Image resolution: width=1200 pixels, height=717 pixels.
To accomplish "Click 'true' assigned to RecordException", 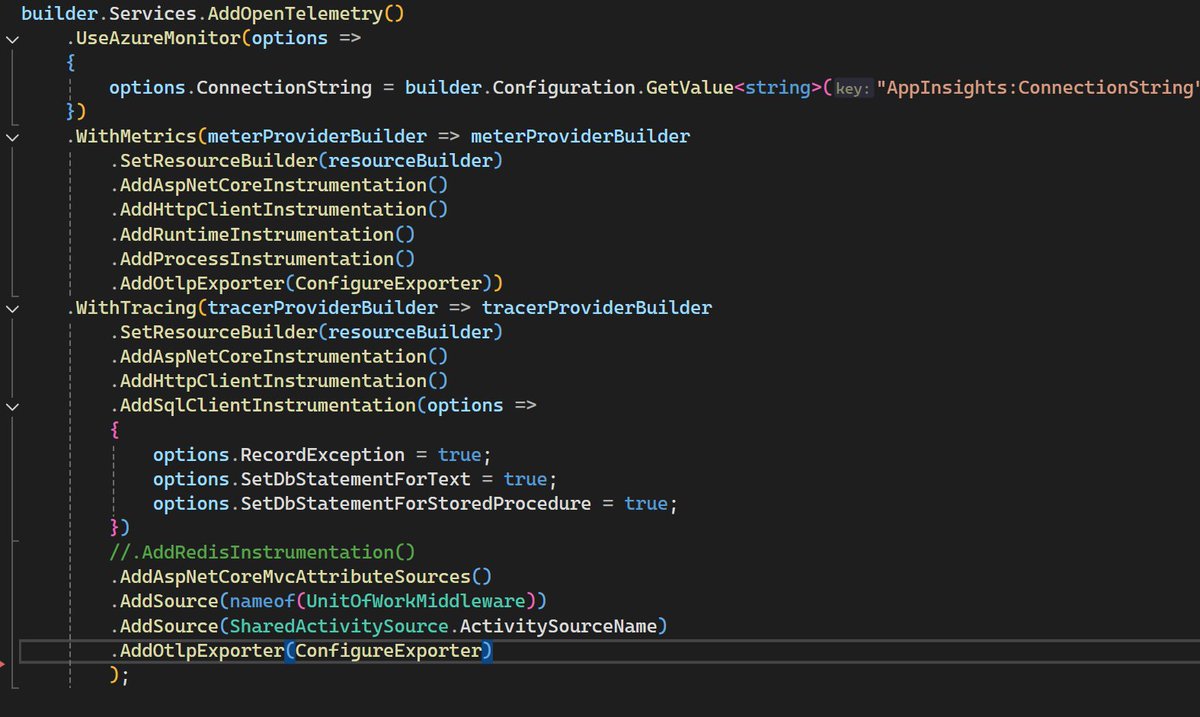I will click(x=459, y=454).
